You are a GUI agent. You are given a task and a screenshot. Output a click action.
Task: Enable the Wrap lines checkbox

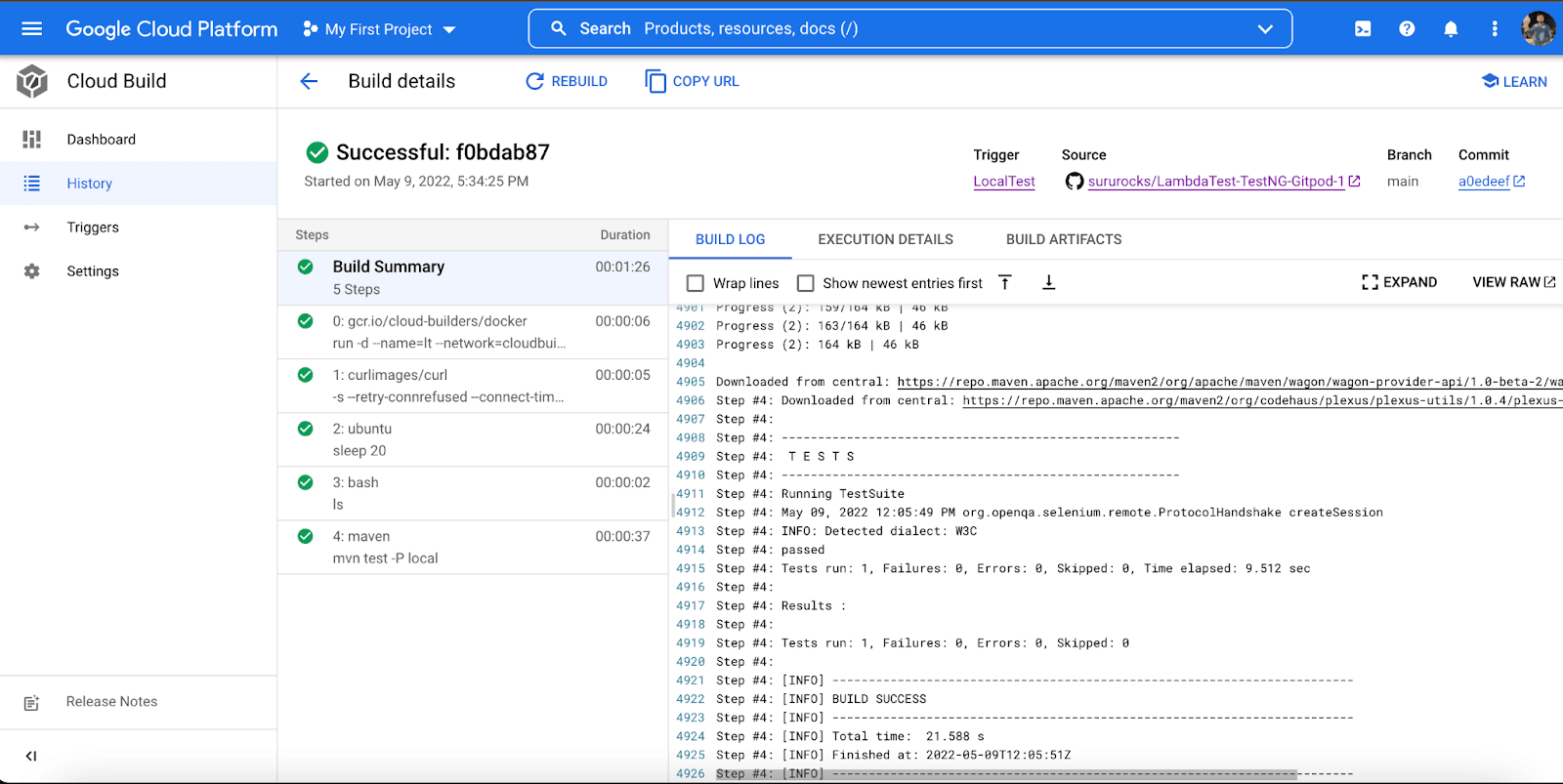coord(696,283)
